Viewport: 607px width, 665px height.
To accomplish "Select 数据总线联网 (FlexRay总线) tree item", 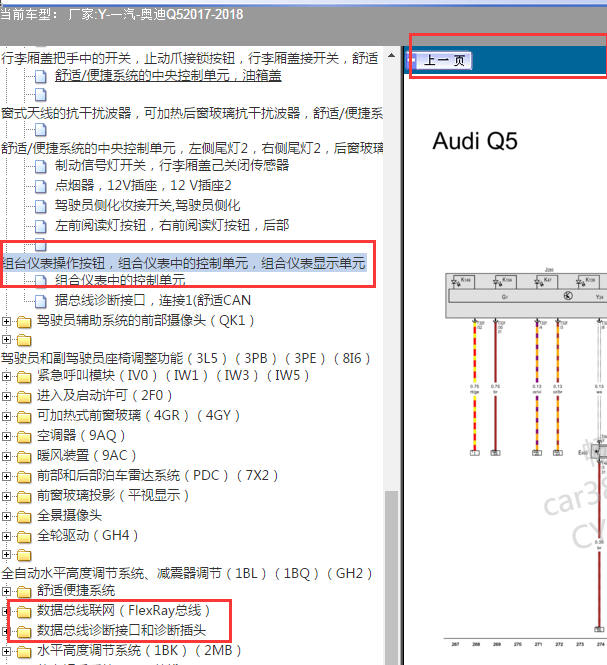I will tap(123, 611).
